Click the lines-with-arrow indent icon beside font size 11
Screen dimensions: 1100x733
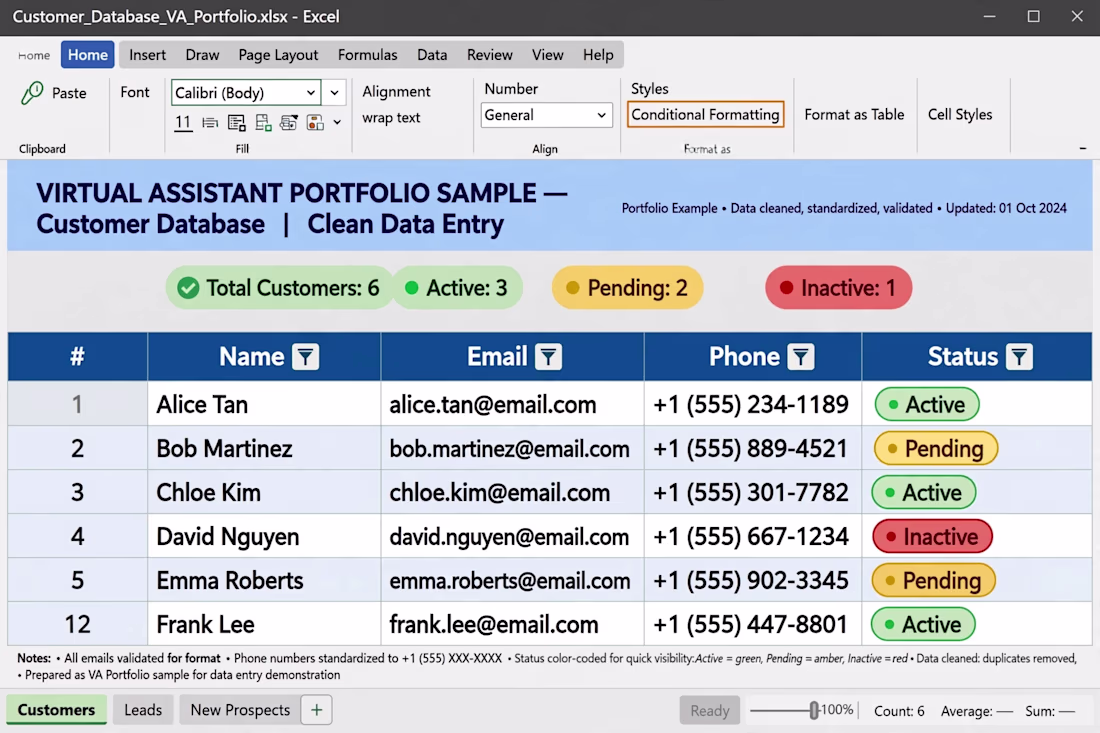point(210,123)
